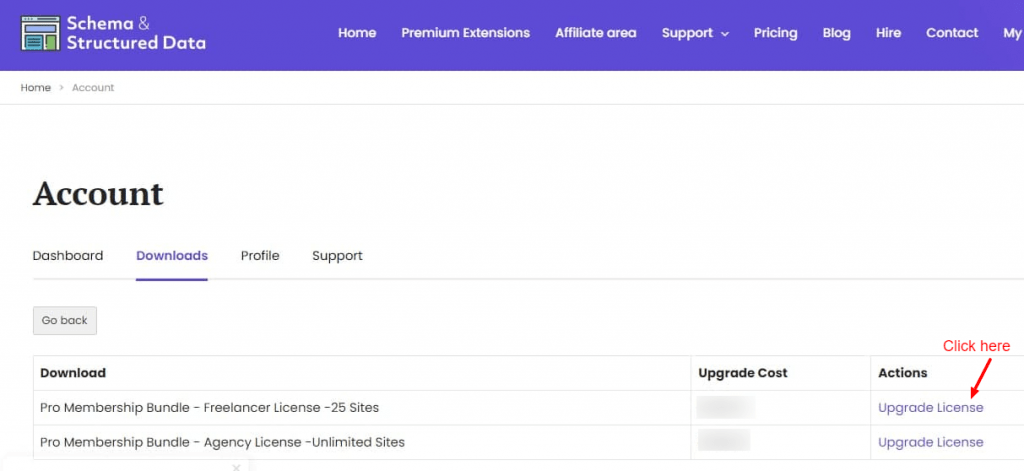Viewport: 1024px width, 471px height.
Task: Upgrade License for Freelancer License row
Action: tap(931, 408)
